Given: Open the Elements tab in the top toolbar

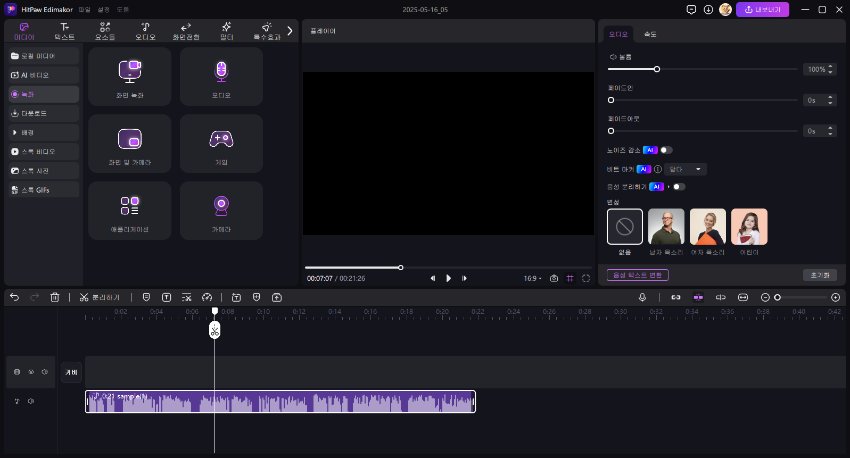Looking at the screenshot, I should click(105, 31).
